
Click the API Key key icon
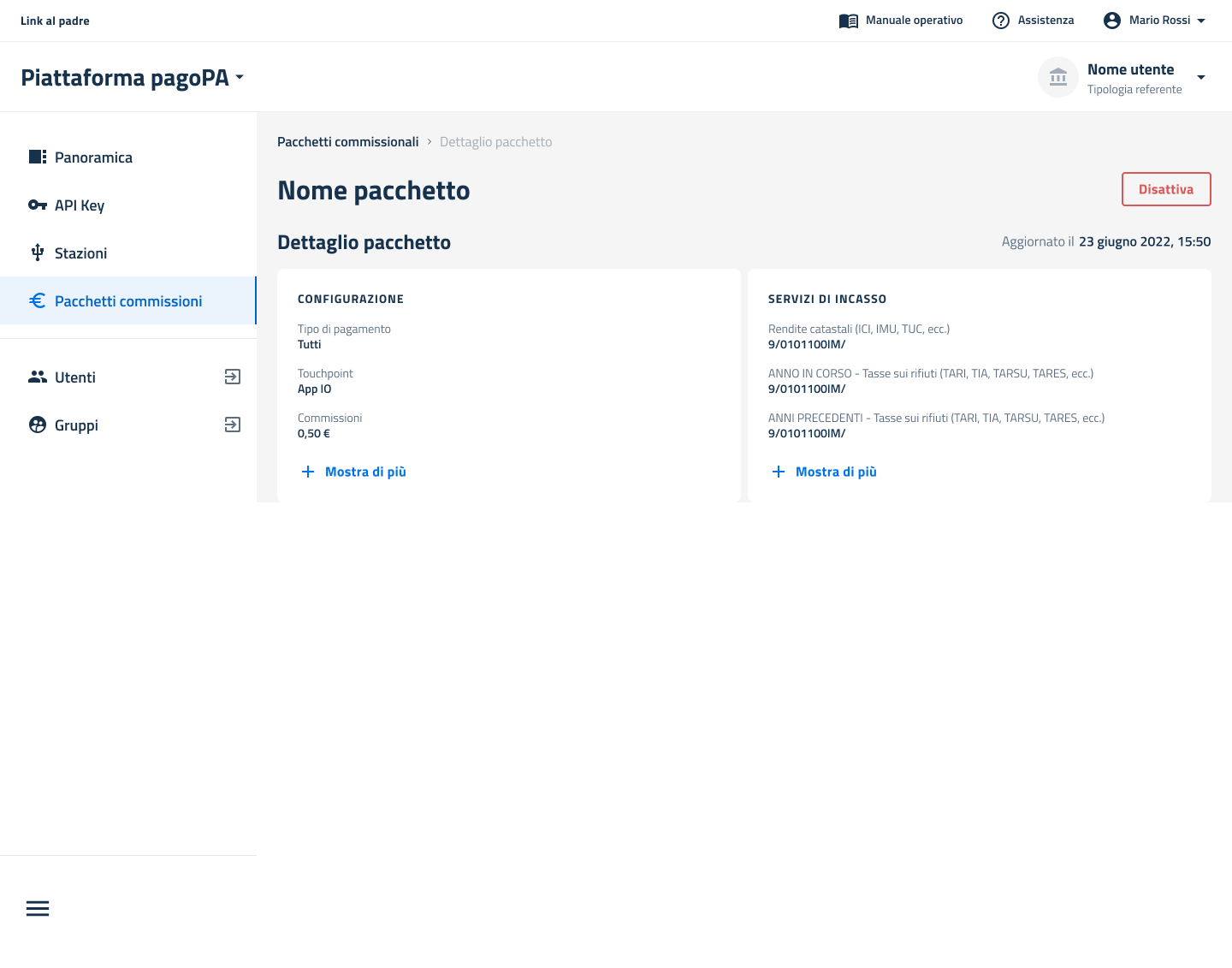pyautogui.click(x=38, y=205)
